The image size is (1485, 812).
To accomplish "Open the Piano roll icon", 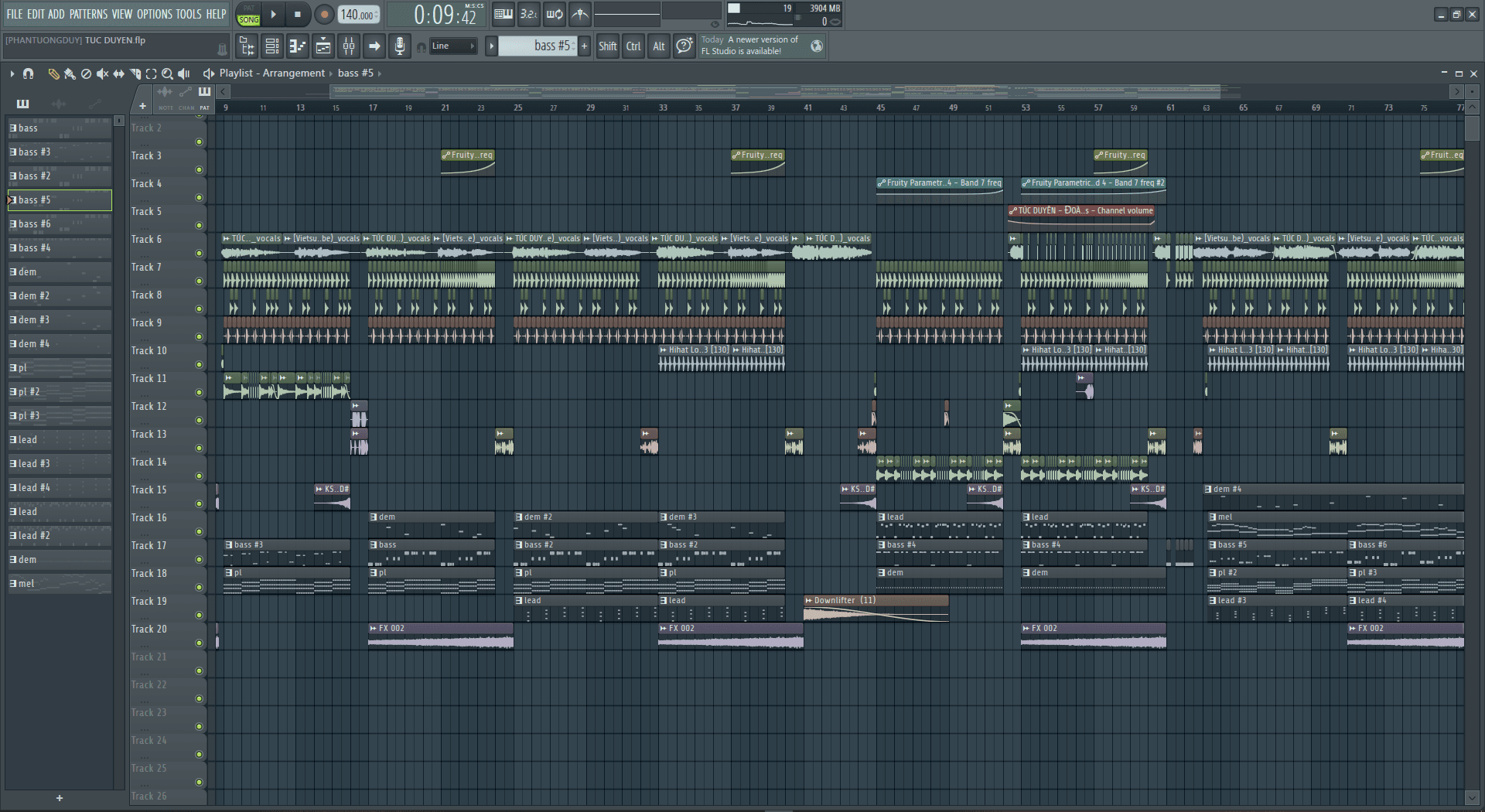I will (x=298, y=46).
